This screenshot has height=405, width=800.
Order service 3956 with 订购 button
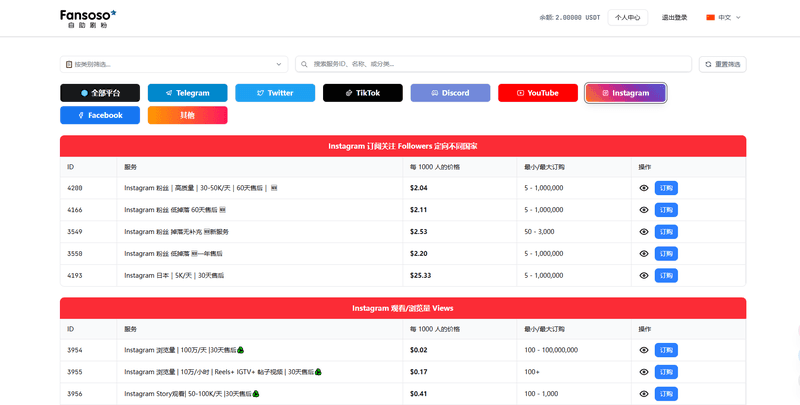click(x=666, y=394)
